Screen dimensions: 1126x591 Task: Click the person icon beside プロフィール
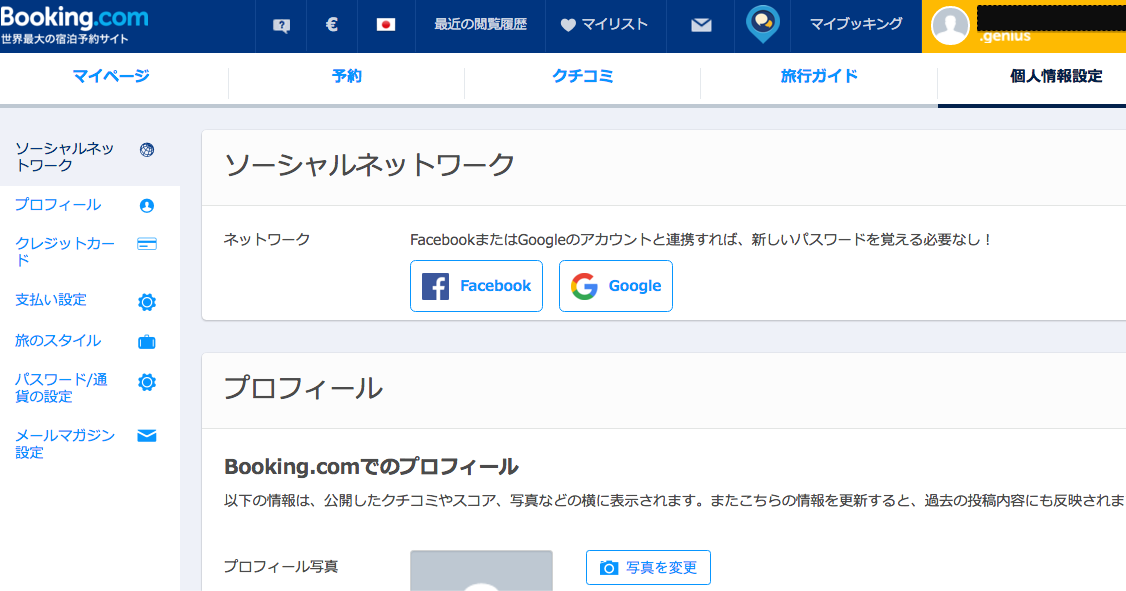pyautogui.click(x=146, y=206)
